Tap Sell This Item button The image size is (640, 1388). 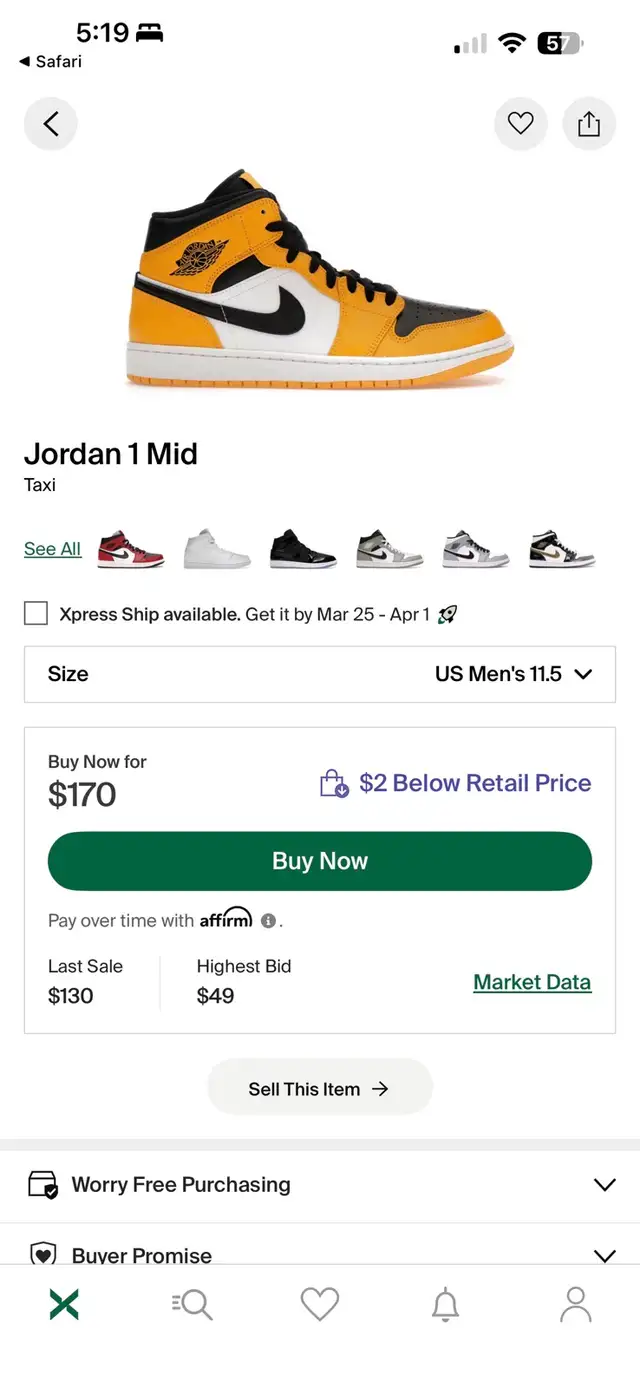320,1089
